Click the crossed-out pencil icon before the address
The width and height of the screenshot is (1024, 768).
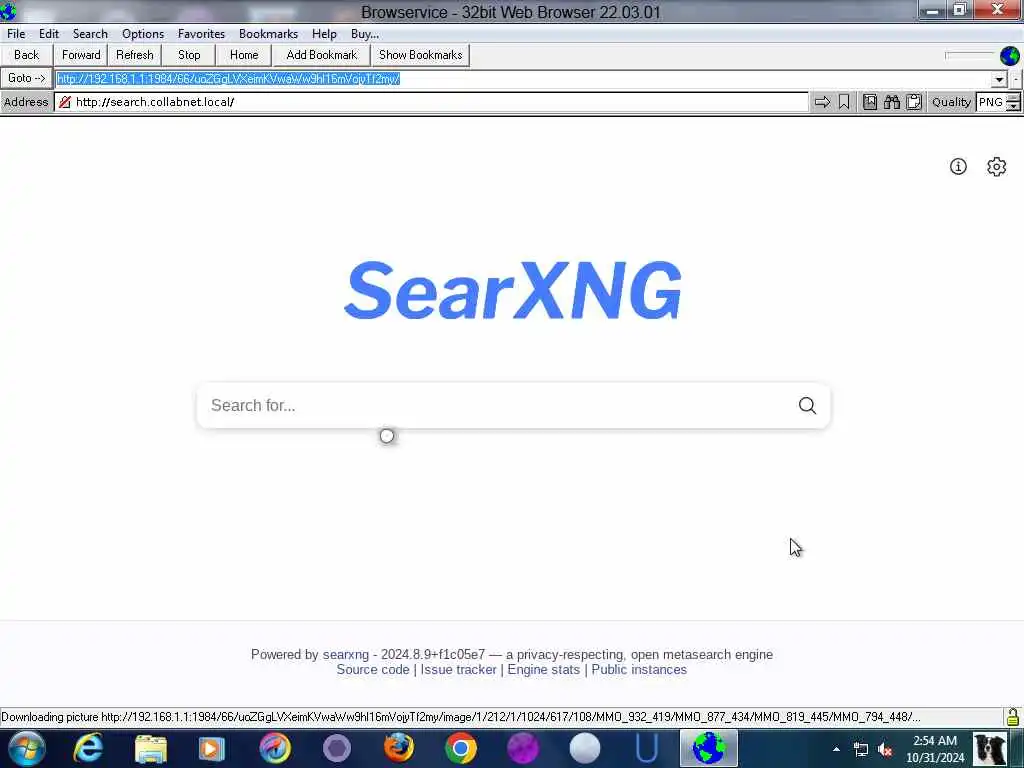(65, 102)
